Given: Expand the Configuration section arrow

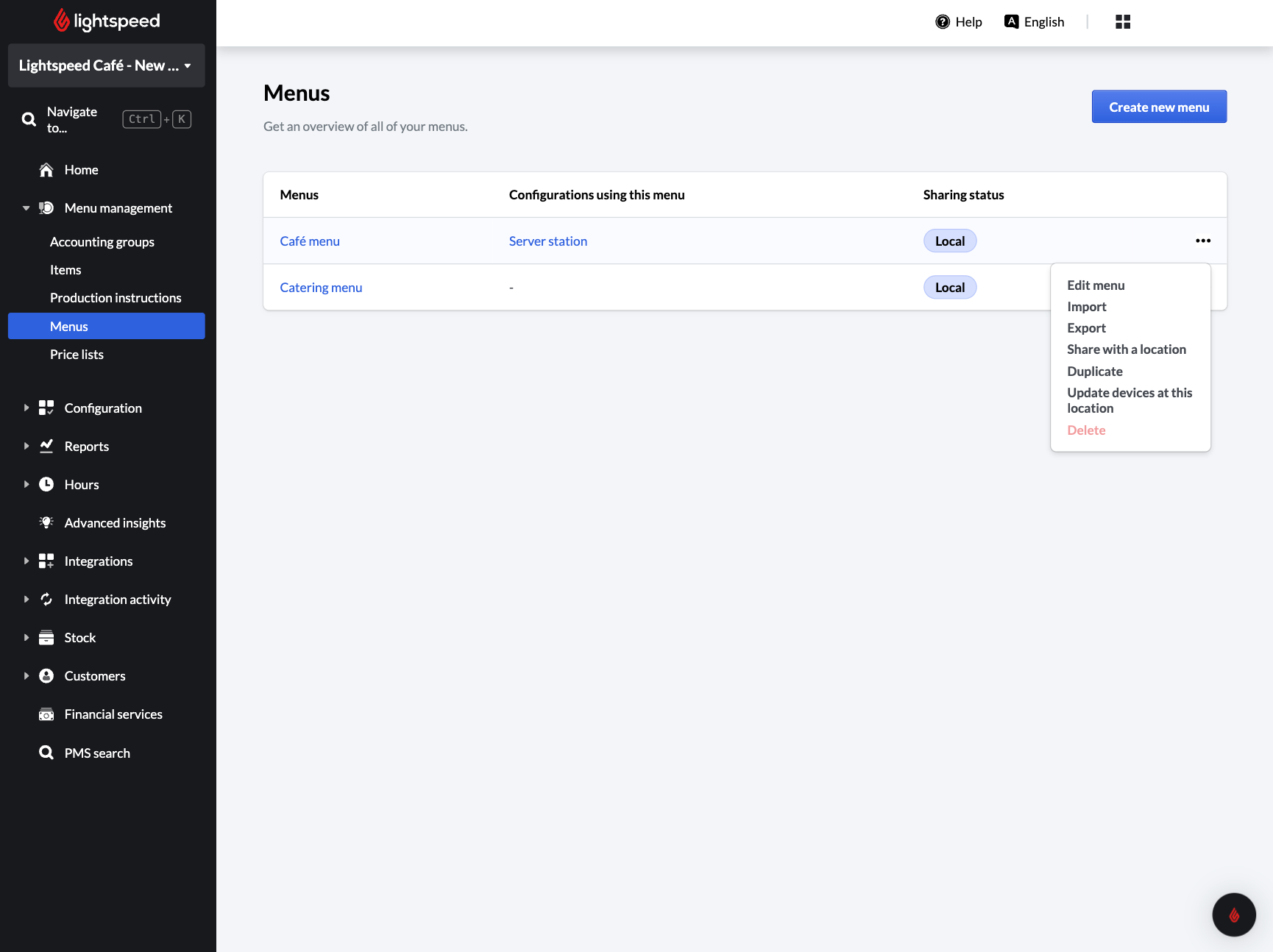Looking at the screenshot, I should [26, 408].
